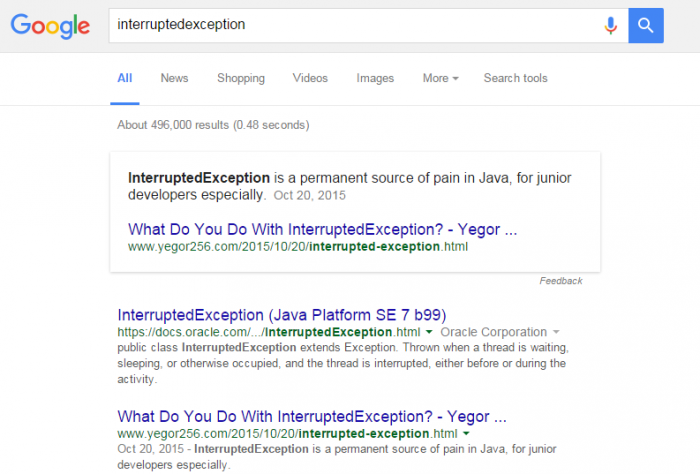Open Search tools options
Viewport: 700px width, 474px height.
(x=515, y=78)
